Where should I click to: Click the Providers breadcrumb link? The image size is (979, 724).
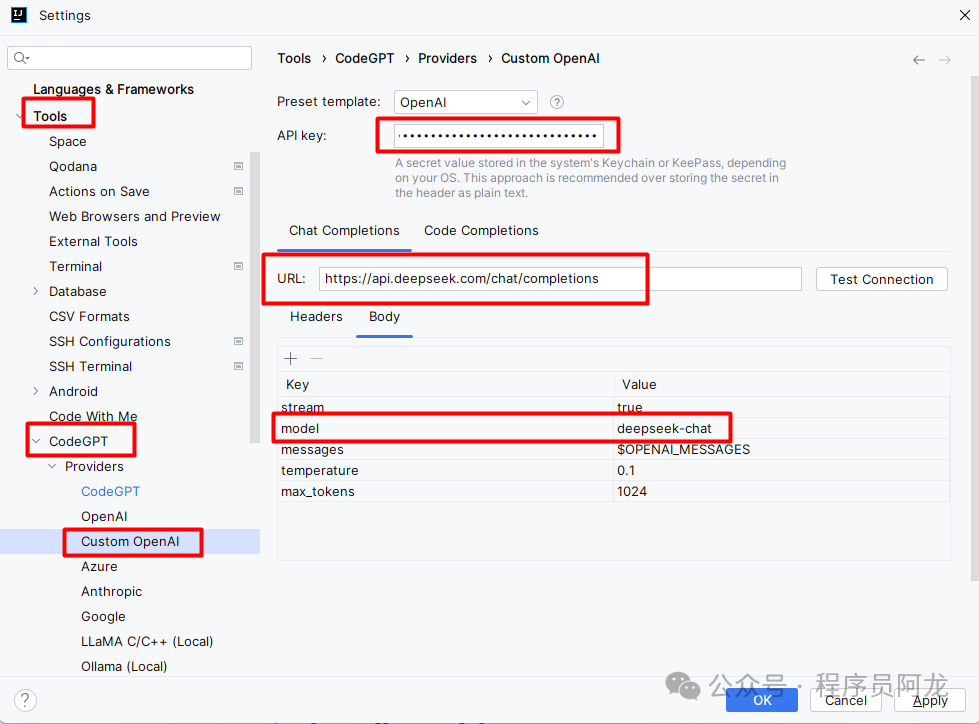click(447, 58)
